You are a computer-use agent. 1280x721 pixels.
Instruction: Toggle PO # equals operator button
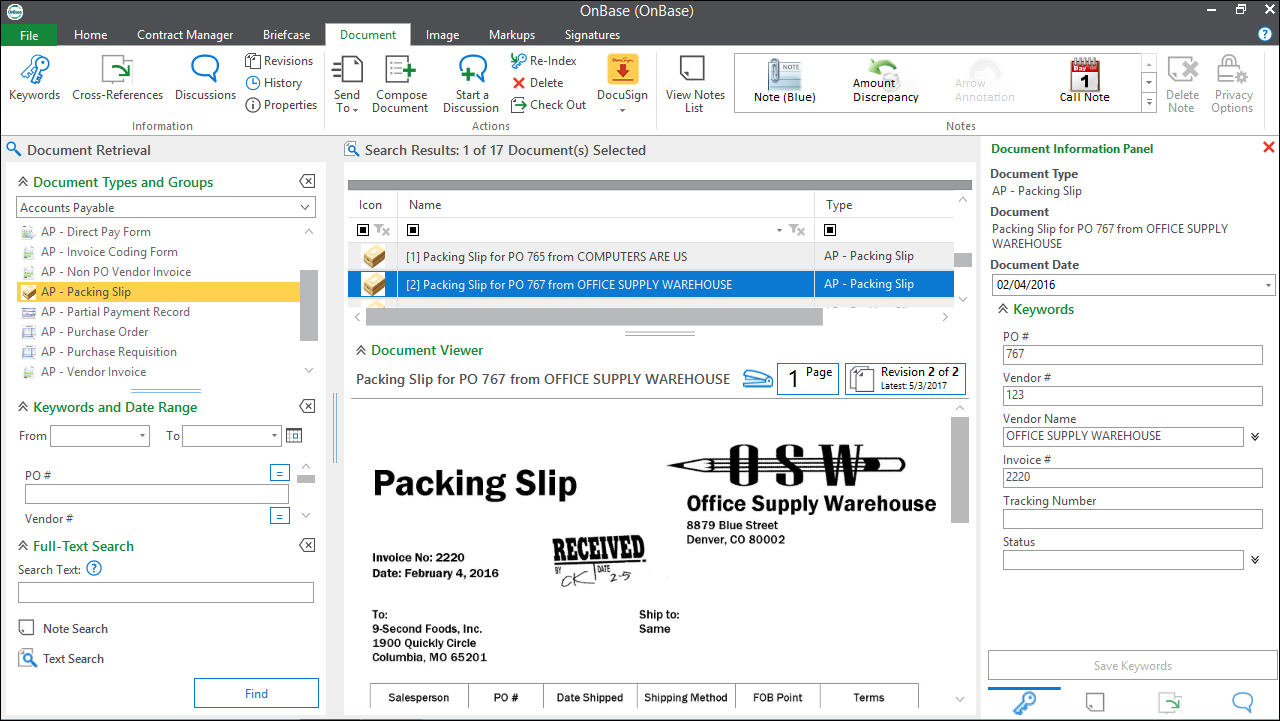[x=280, y=473]
